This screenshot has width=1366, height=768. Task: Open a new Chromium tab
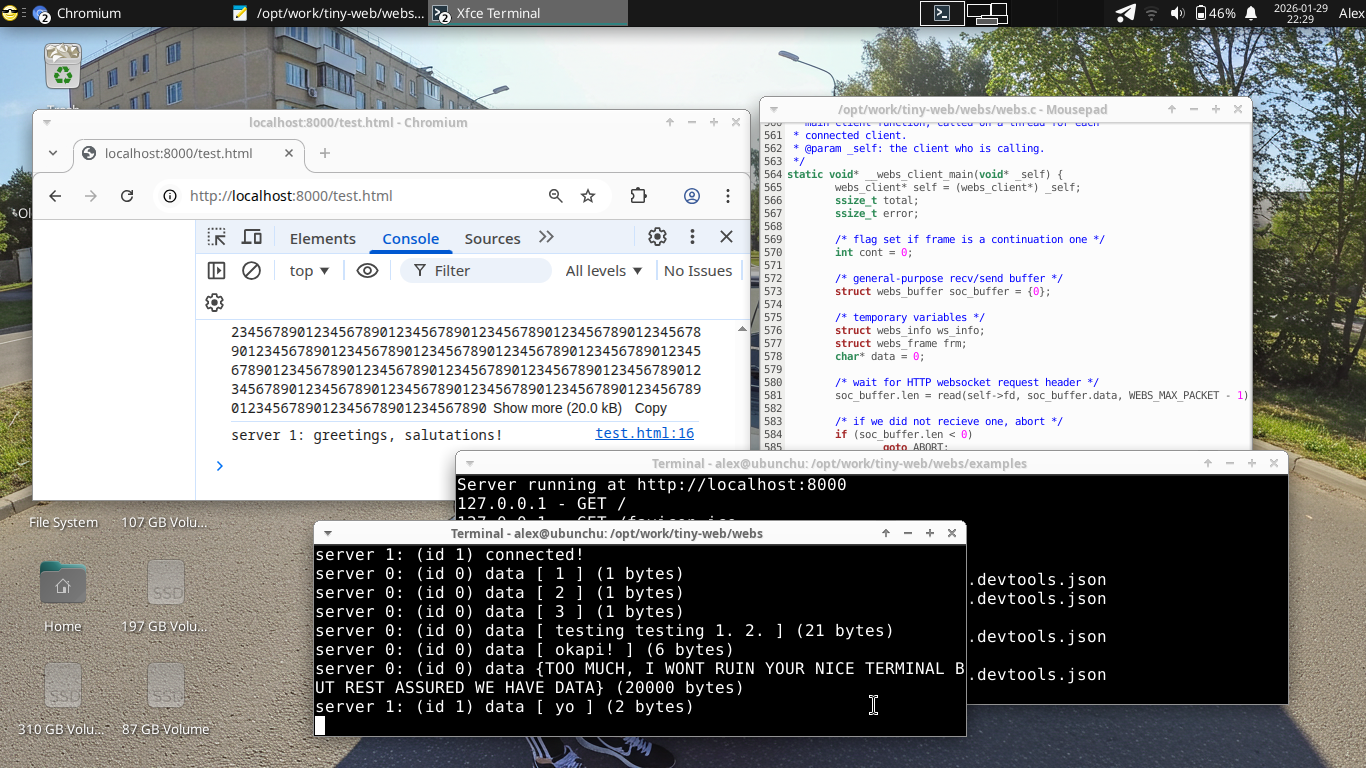pos(325,153)
